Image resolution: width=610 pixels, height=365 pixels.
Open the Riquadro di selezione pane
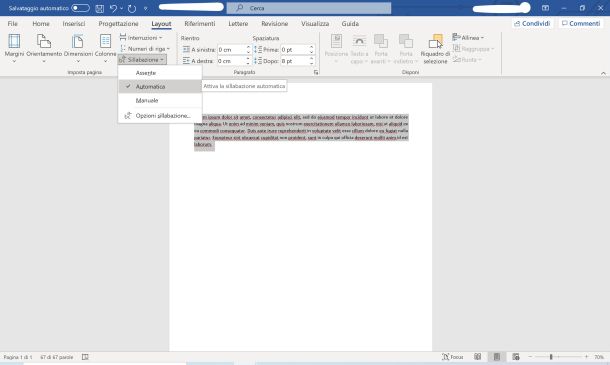pyautogui.click(x=435, y=49)
